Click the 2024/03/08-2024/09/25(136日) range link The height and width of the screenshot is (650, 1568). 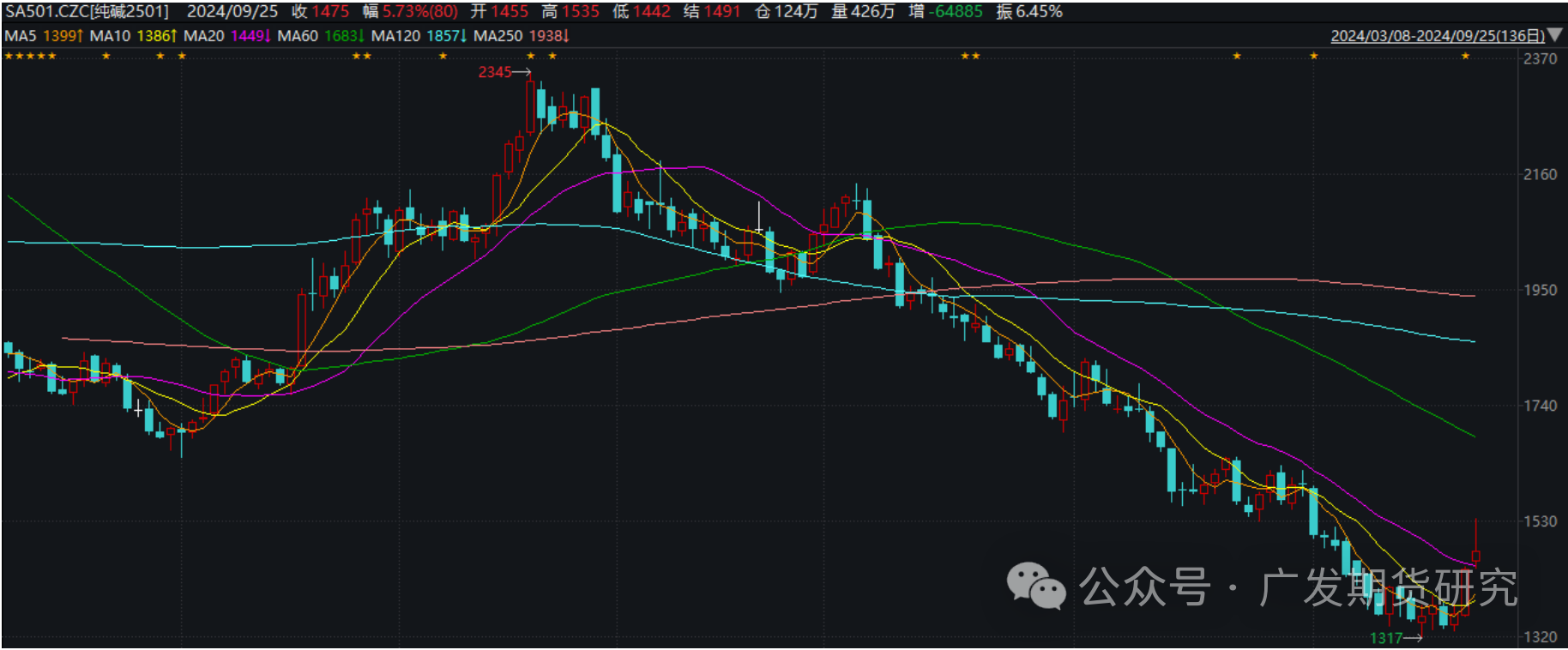1438,36
